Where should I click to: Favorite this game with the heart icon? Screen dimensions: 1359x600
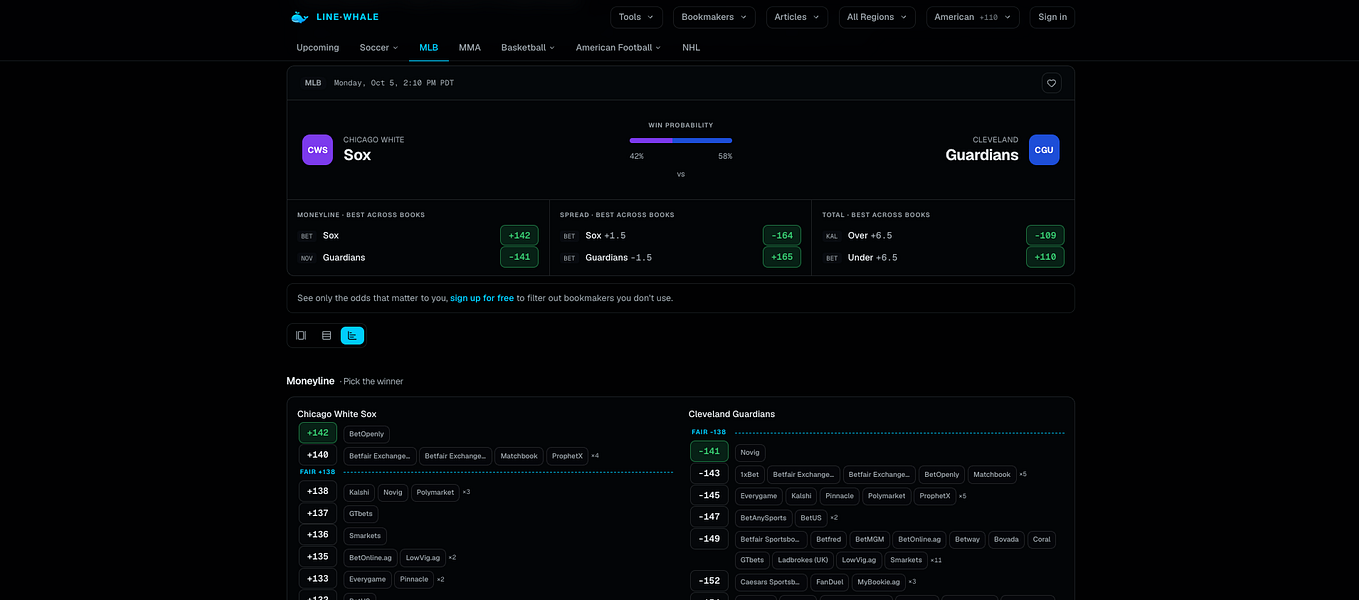[x=1051, y=83]
